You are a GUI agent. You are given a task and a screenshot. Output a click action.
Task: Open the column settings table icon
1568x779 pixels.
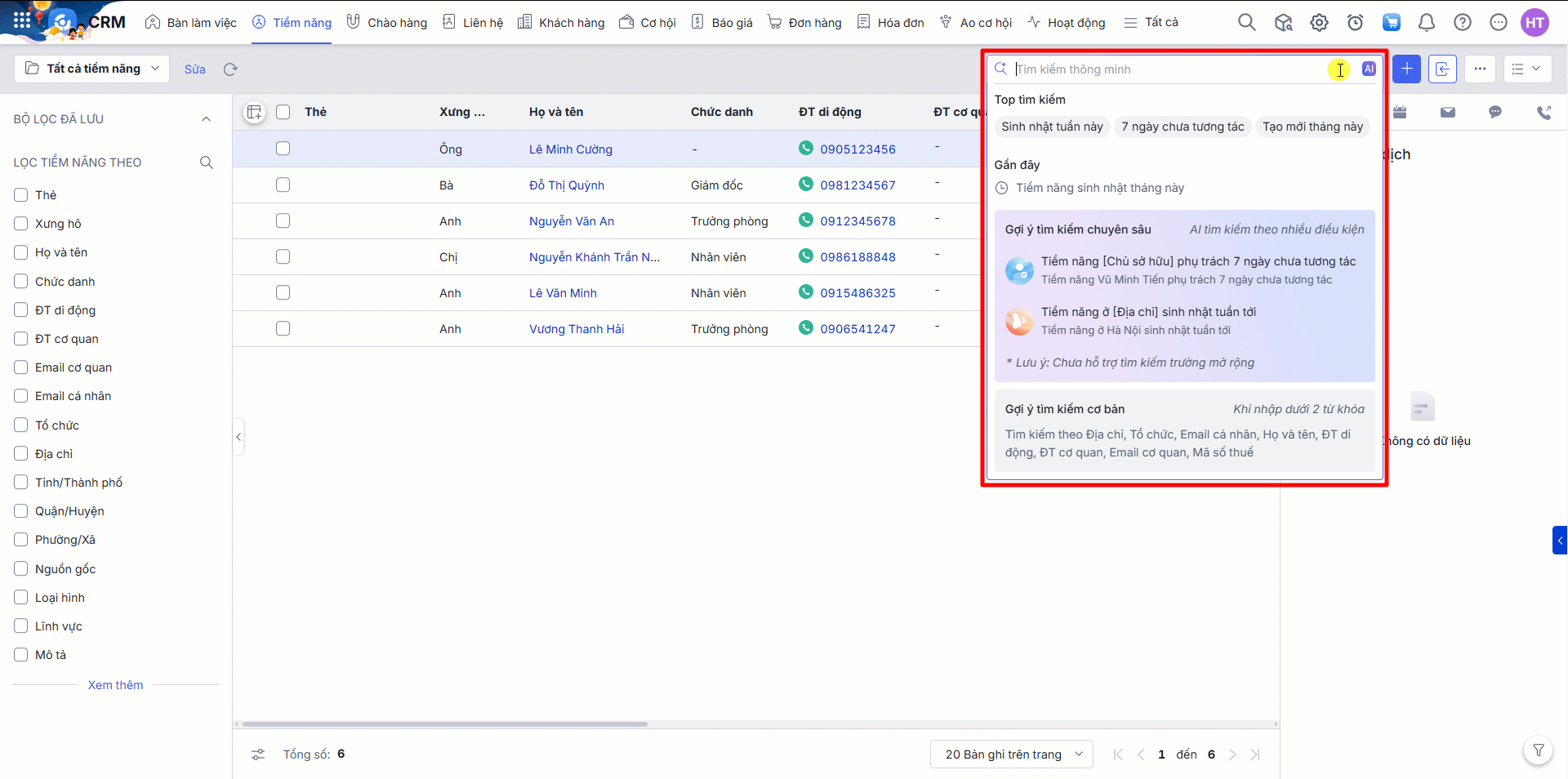pos(254,113)
